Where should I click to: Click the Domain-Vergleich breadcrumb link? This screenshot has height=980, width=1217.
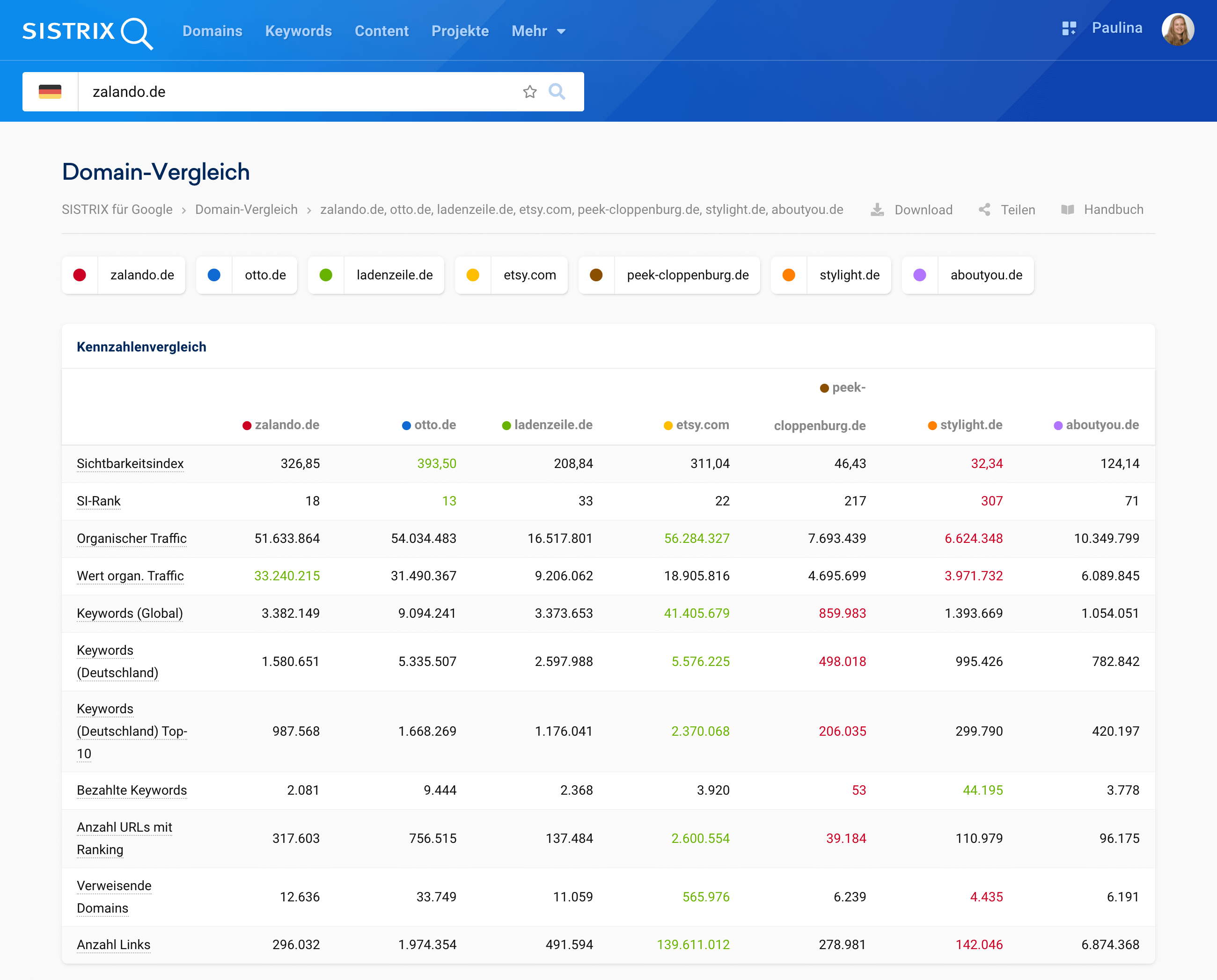246,210
